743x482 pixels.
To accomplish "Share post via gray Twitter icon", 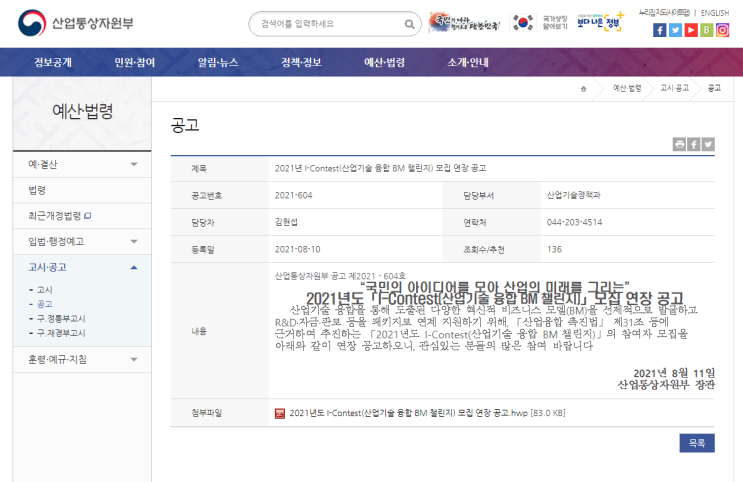I will (708, 145).
